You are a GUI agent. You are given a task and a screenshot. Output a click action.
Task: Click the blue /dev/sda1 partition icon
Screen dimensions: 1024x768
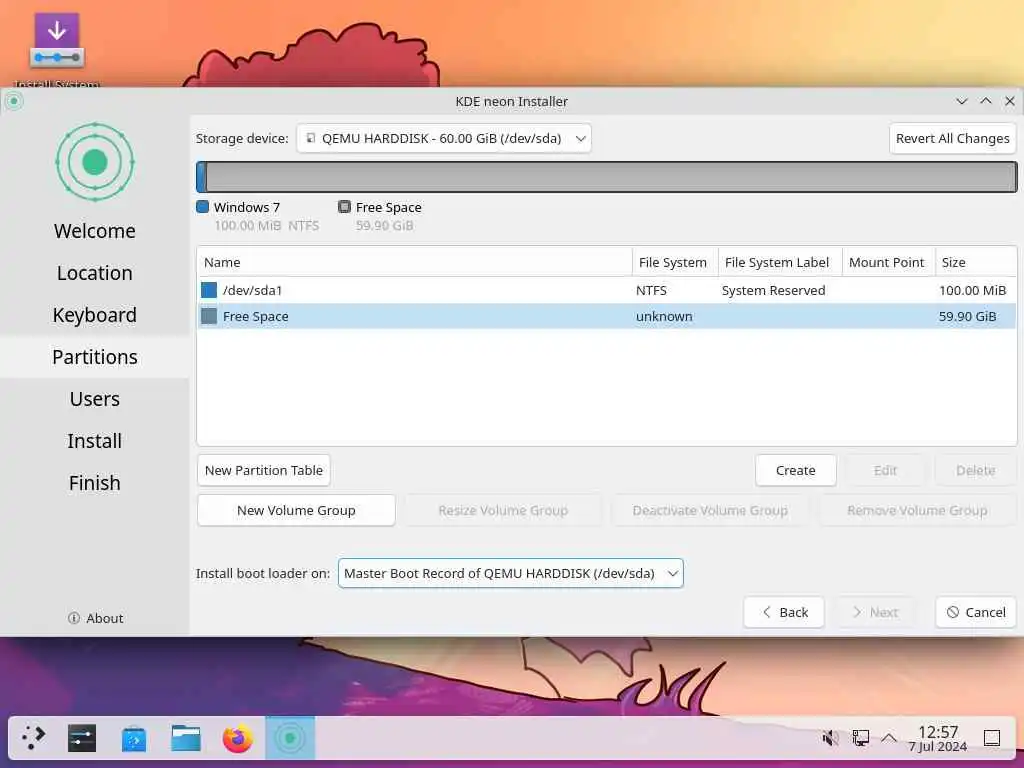209,290
